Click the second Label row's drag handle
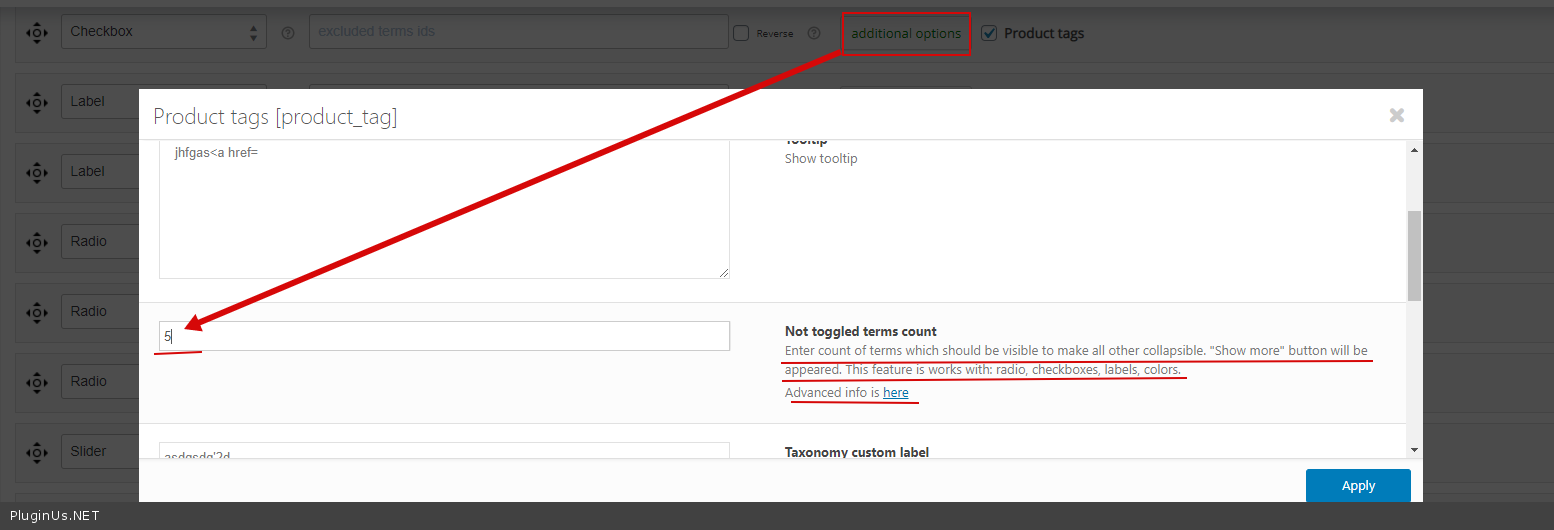This screenshot has height=530, width=1554. (36, 172)
